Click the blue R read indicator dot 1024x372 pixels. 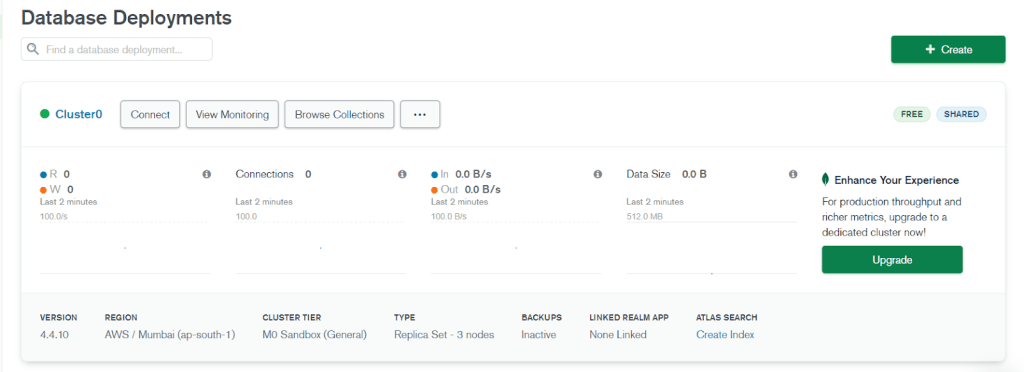[x=43, y=174]
